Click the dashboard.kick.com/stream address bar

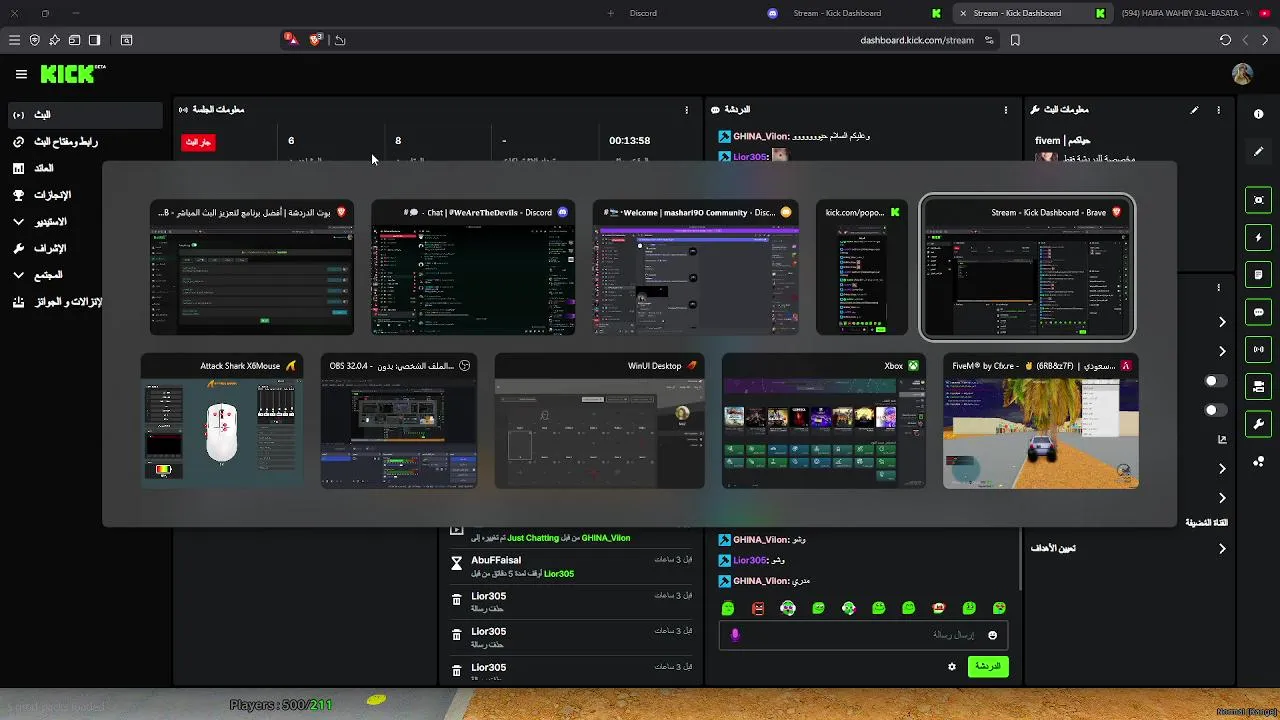917,40
